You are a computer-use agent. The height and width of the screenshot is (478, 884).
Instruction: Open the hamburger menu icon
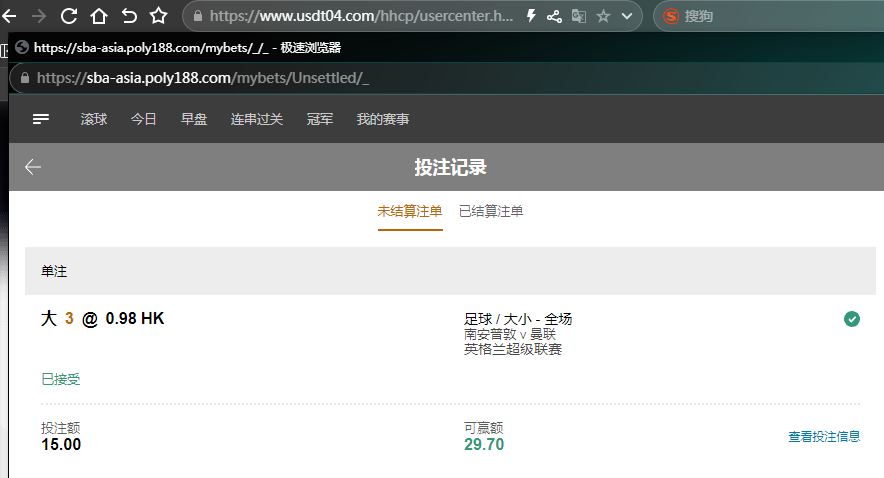41,119
